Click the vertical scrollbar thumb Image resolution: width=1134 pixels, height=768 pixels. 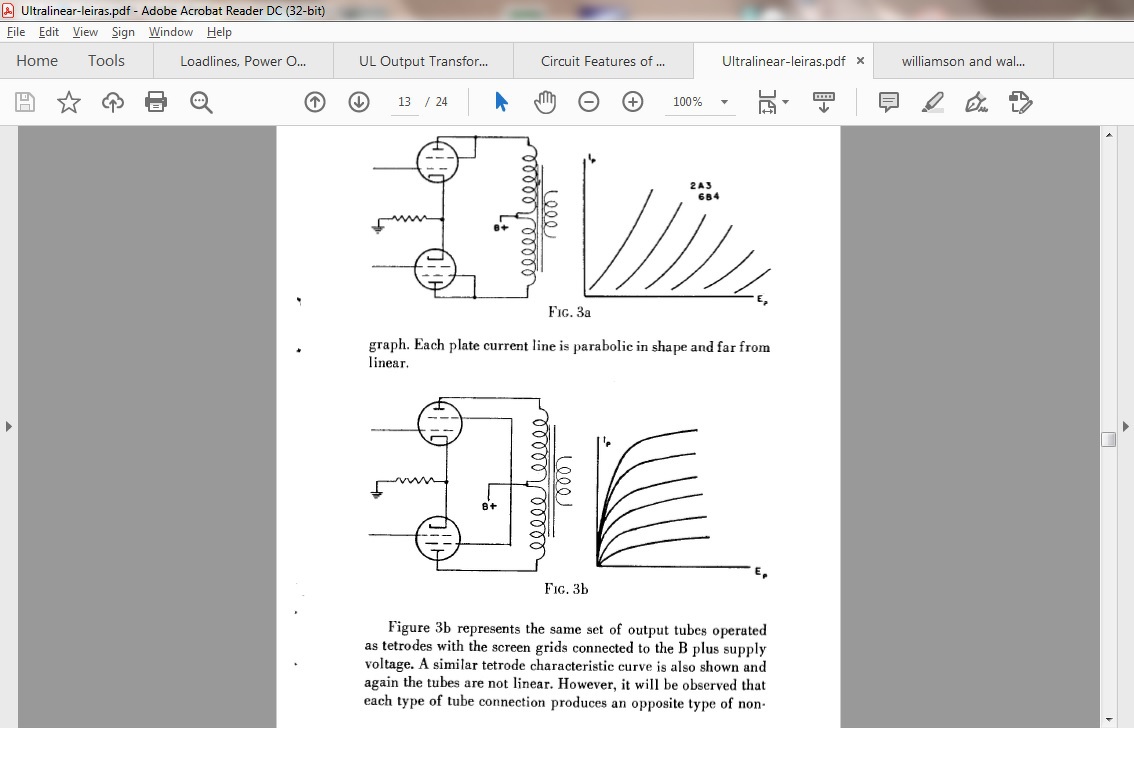[x=1109, y=439]
